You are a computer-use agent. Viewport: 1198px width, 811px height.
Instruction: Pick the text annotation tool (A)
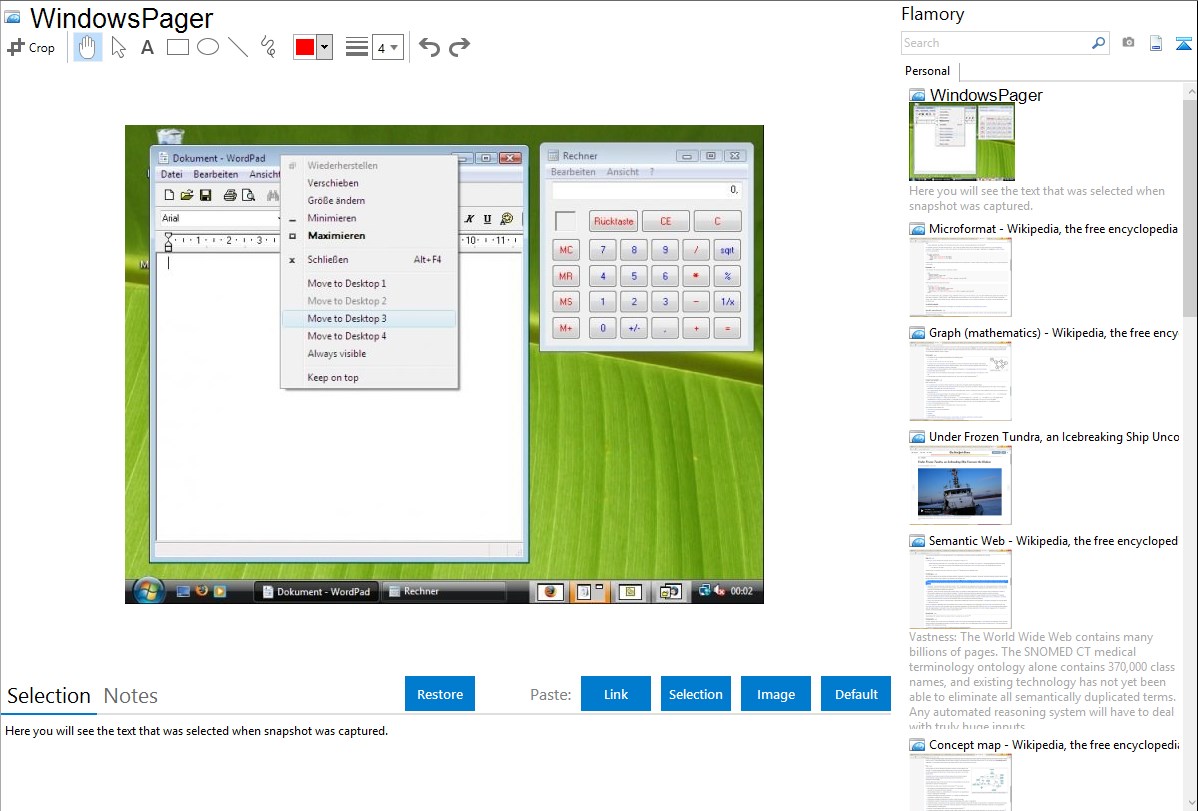coord(147,47)
